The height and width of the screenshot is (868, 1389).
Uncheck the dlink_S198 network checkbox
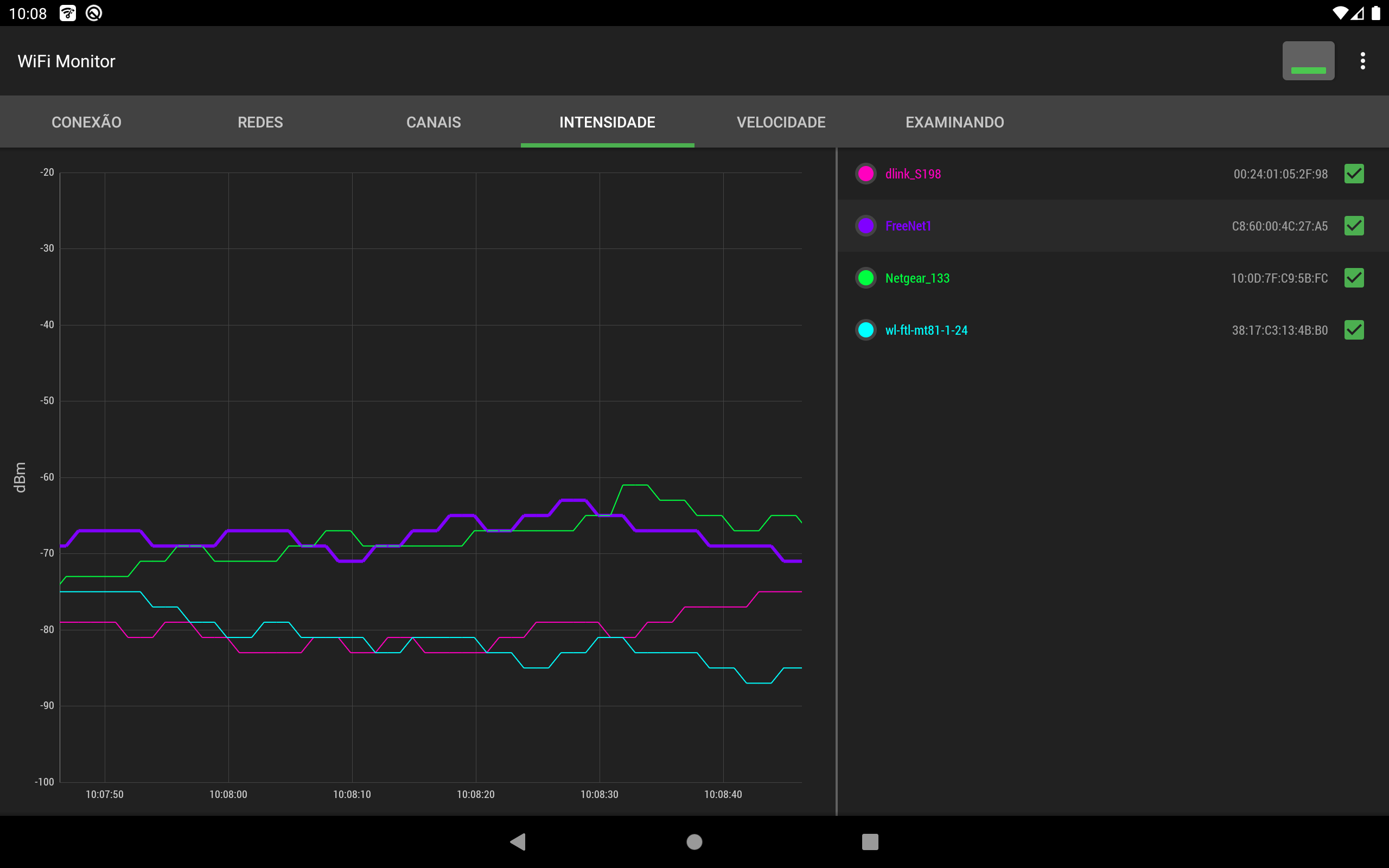point(1354,174)
